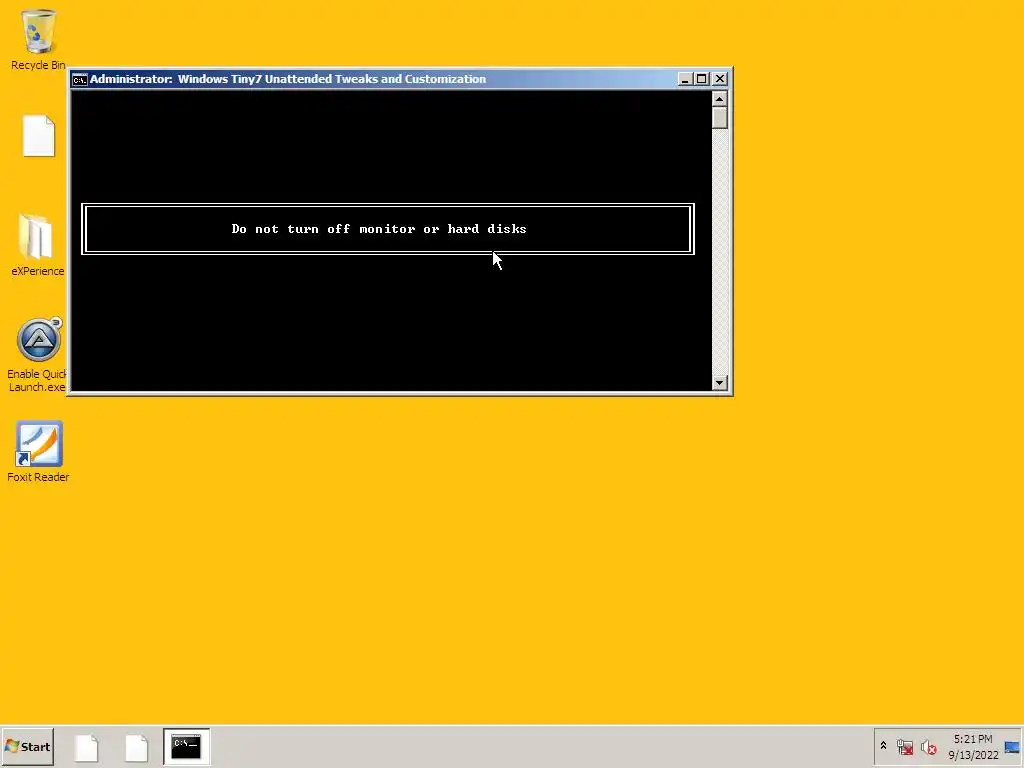Open the Recycle Bin desktop icon
The height and width of the screenshot is (768, 1024).
tap(38, 39)
